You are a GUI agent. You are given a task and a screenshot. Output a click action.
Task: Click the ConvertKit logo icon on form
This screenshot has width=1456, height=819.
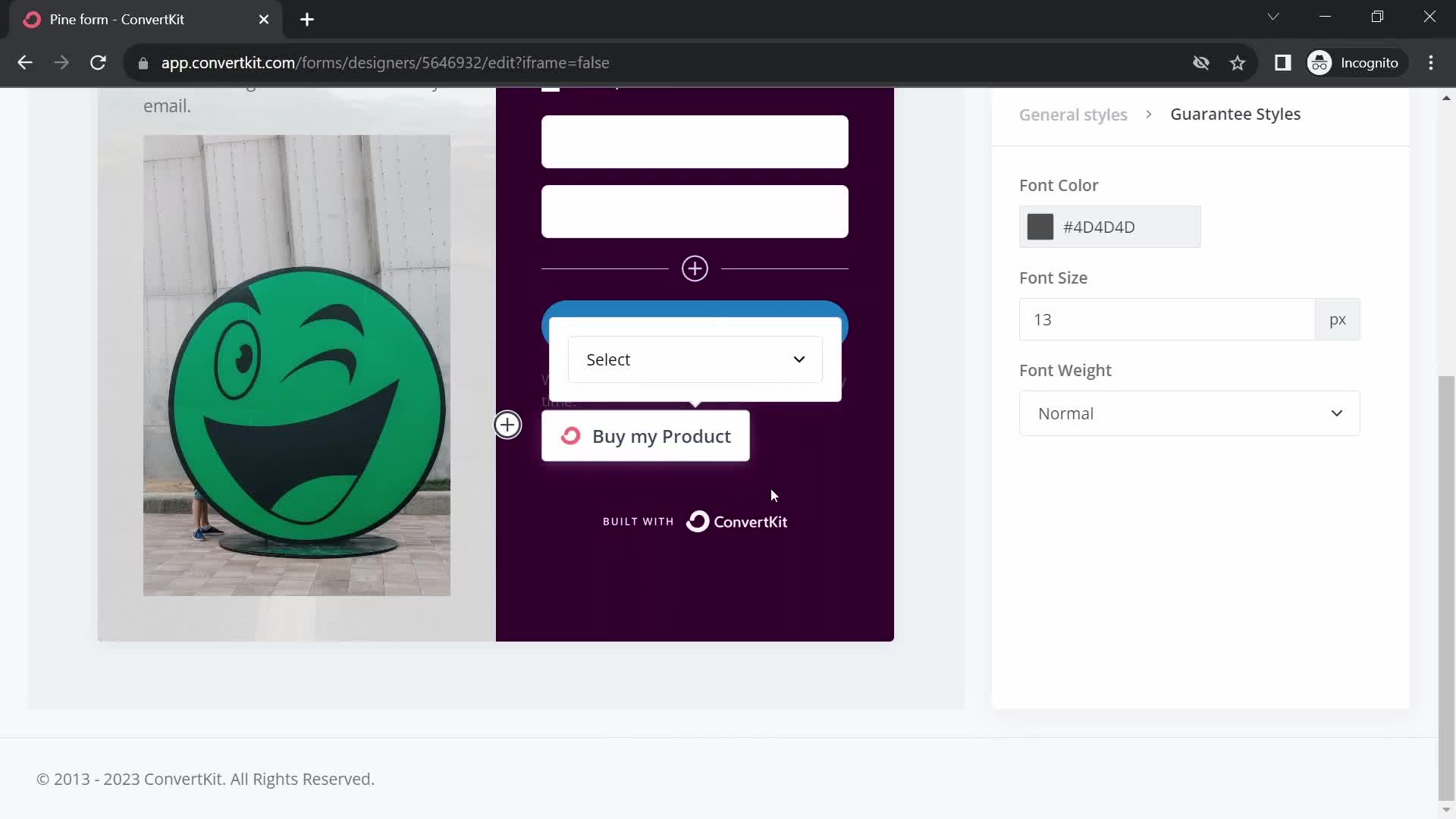[698, 520]
